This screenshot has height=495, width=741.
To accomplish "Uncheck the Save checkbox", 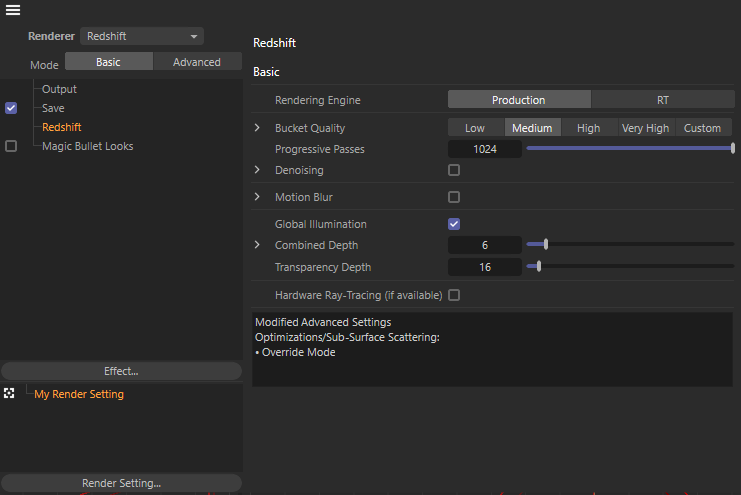I will click(11, 108).
